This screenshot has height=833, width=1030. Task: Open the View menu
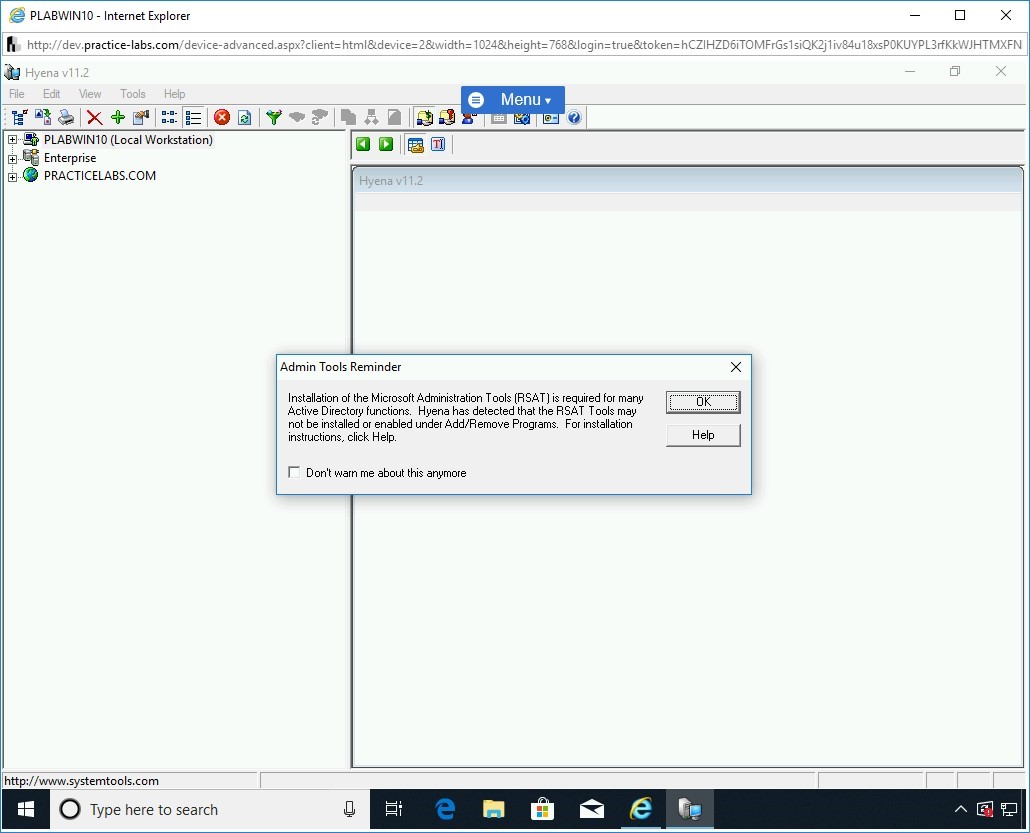coord(90,94)
